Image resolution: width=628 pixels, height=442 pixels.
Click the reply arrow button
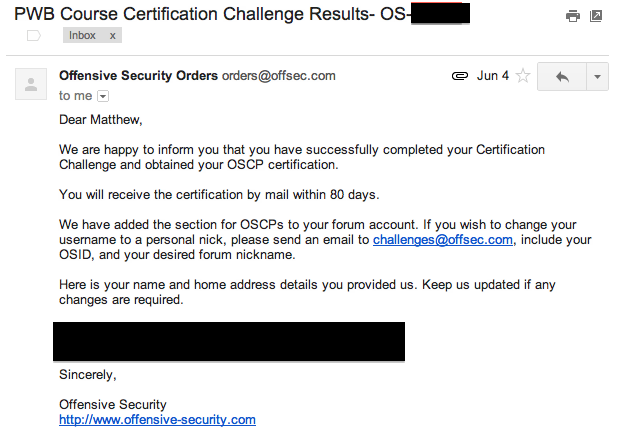[x=562, y=77]
